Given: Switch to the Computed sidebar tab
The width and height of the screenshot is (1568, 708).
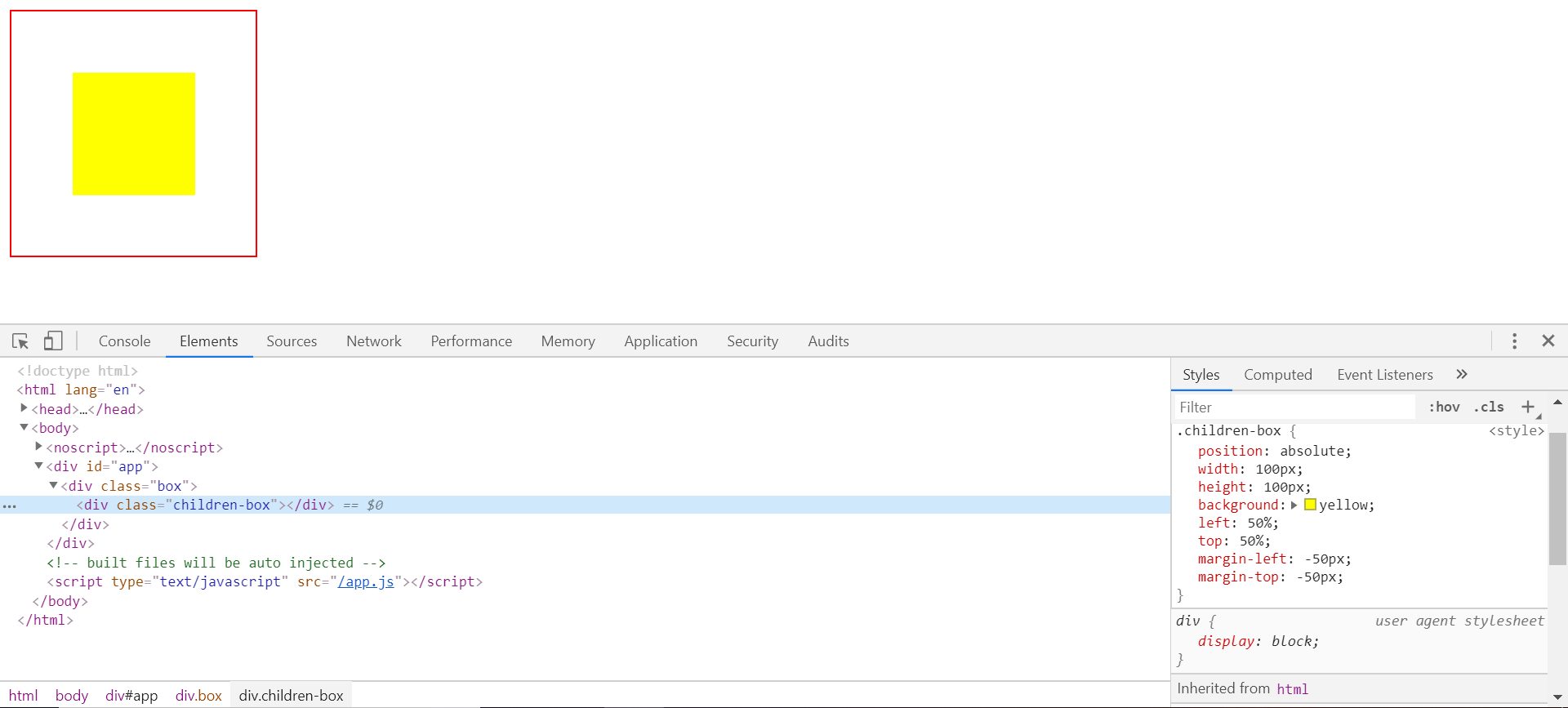Looking at the screenshot, I should point(1278,375).
